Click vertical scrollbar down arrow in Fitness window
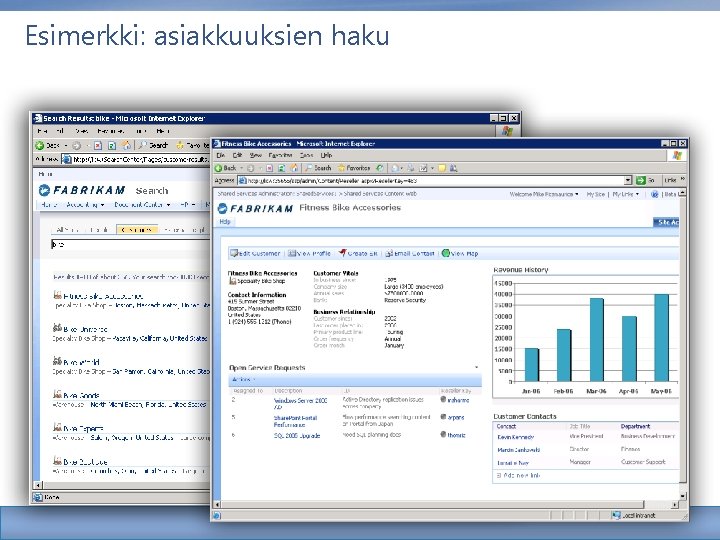The image size is (720, 540). (682, 496)
